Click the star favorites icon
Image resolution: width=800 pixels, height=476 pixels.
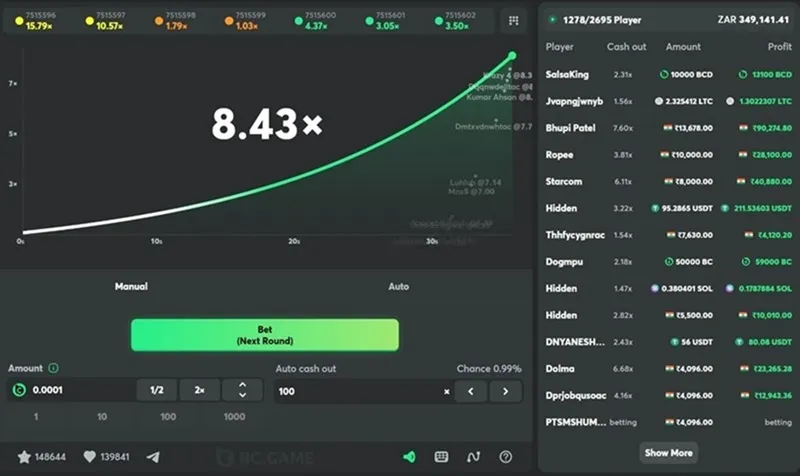(x=25, y=457)
